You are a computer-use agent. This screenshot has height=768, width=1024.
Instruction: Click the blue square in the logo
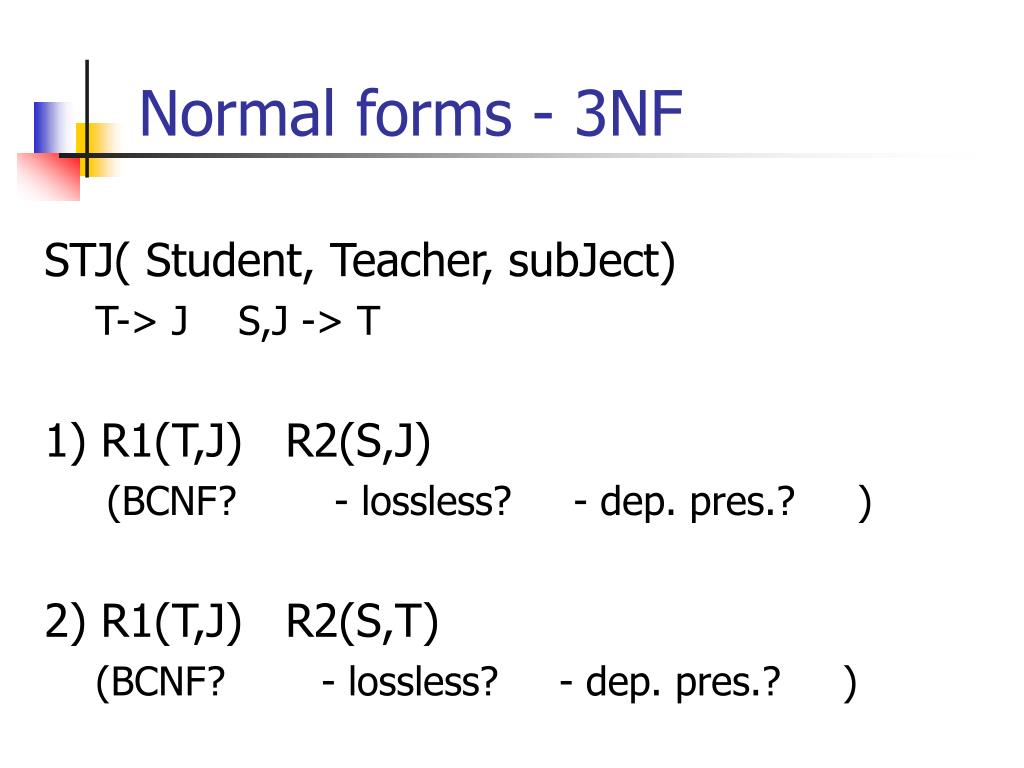coord(55,127)
